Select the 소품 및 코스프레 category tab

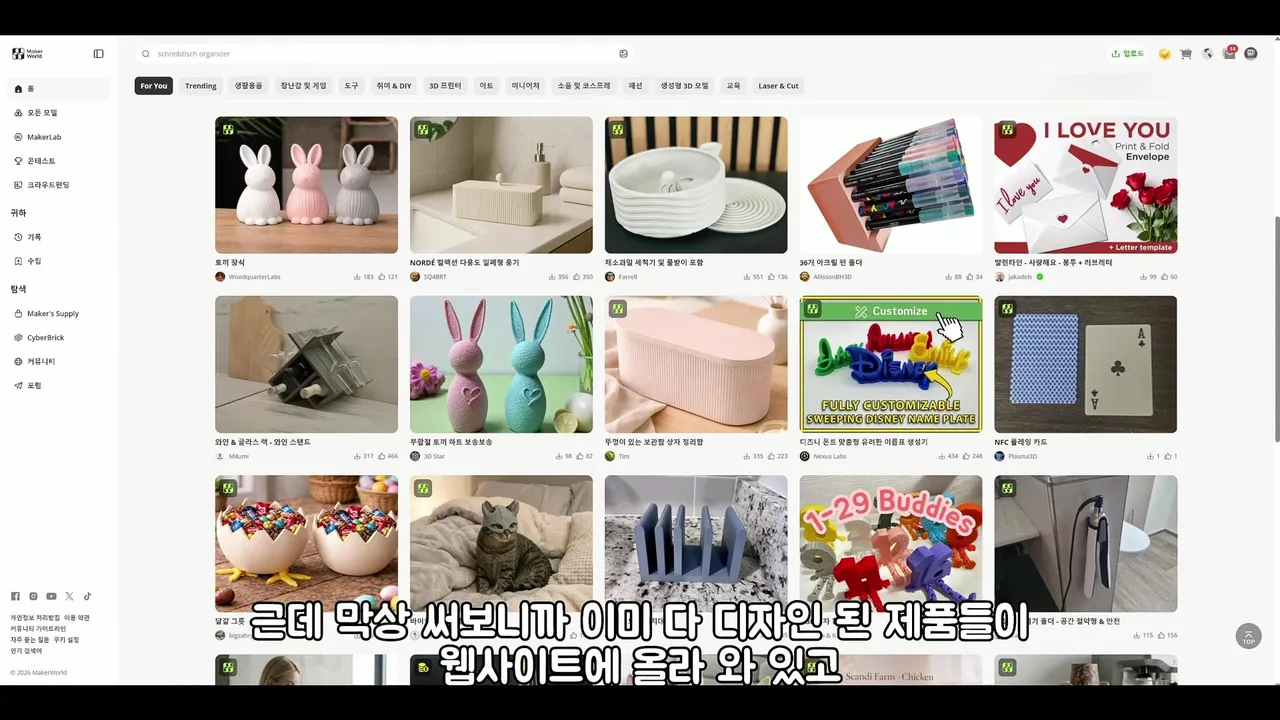(583, 86)
